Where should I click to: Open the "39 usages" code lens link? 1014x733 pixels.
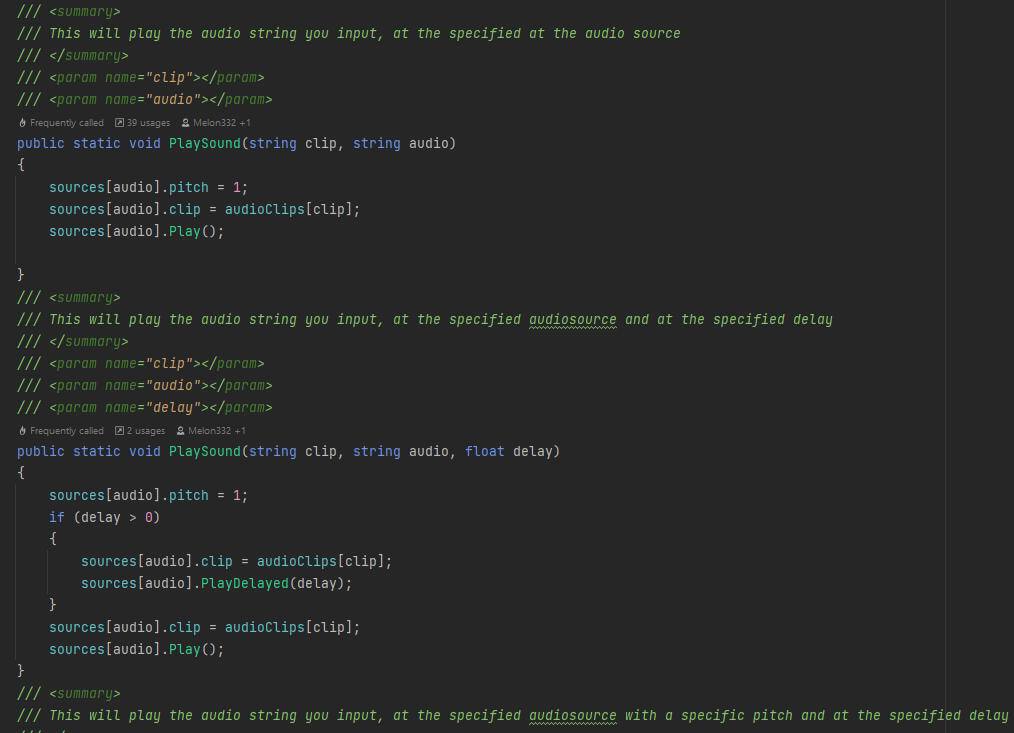coord(148,123)
